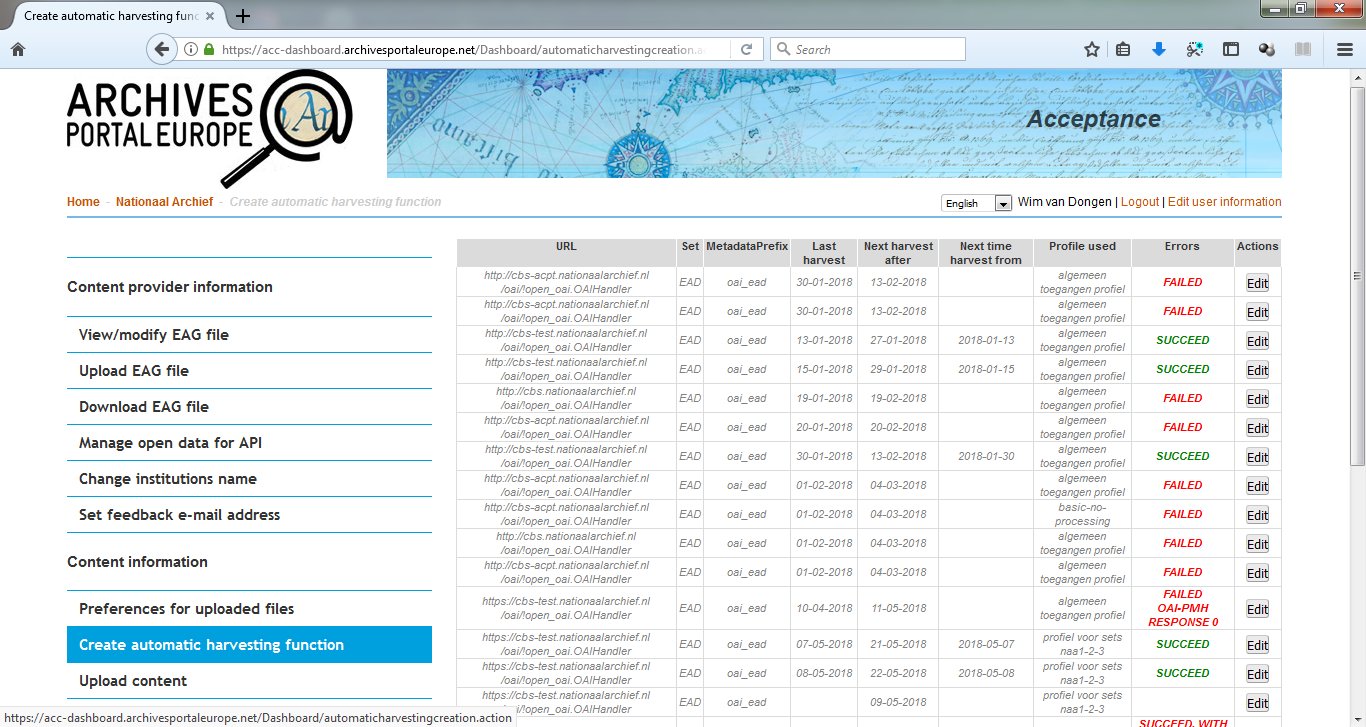The image size is (1366, 727).
Task: Open a new tab with the plus button
Action: click(x=243, y=16)
